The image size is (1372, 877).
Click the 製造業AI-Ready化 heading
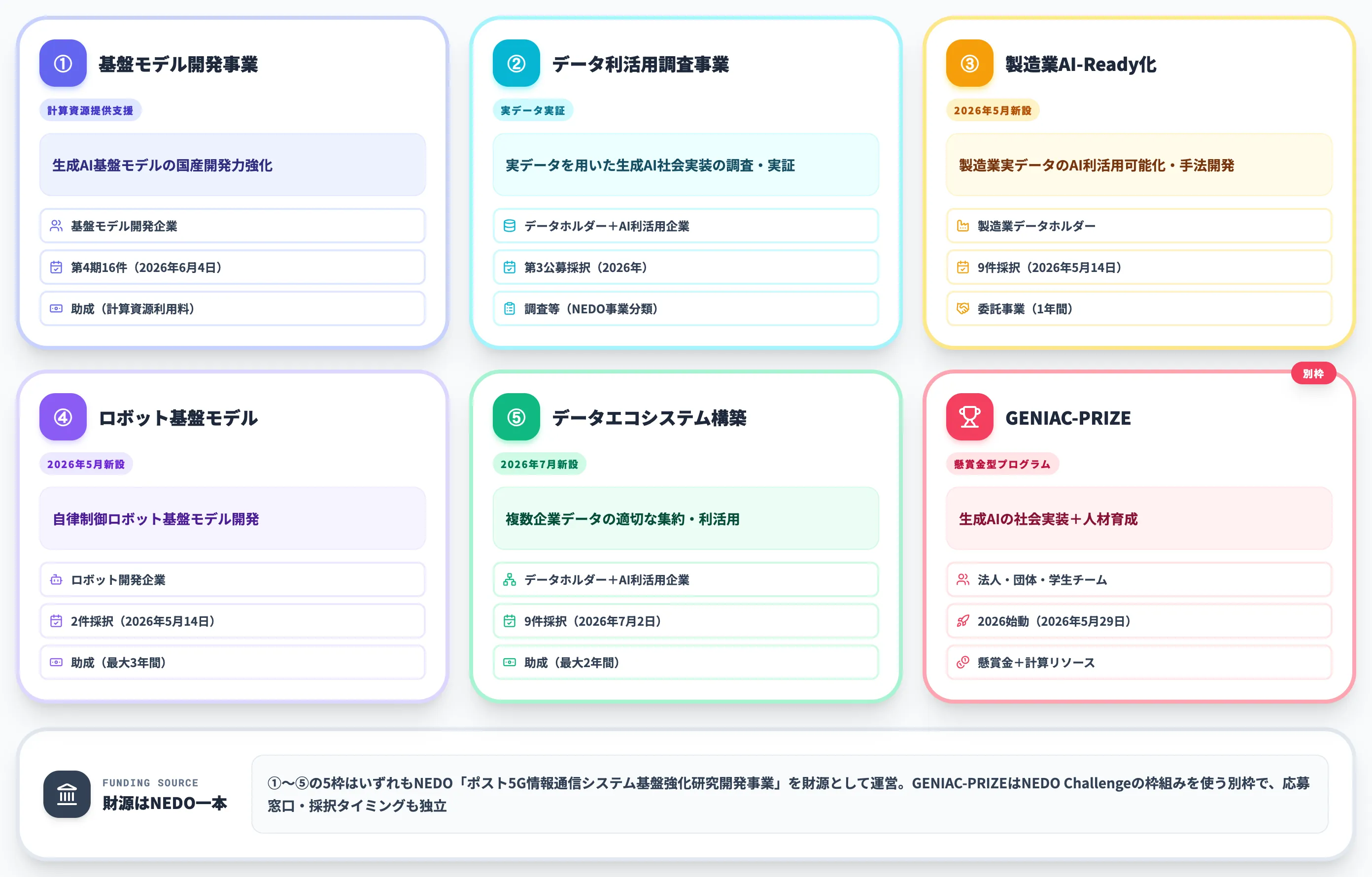(1081, 64)
